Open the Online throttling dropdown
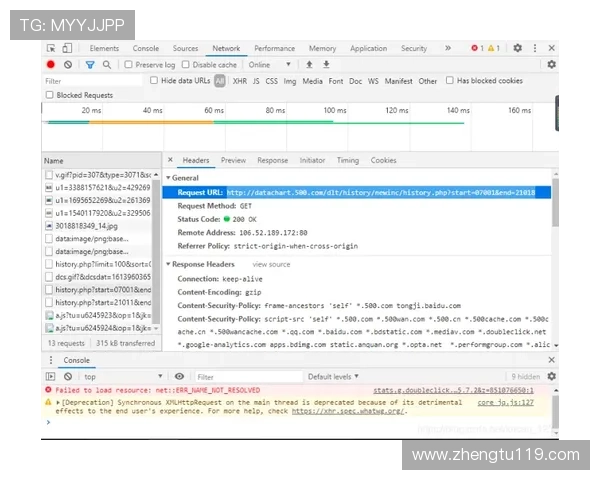Screen dimensions: 600x480 point(270,65)
